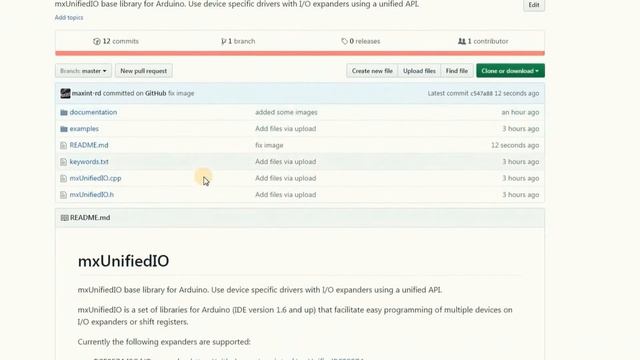The image size is (640, 360).
Task: Click the mxUnifiedIO.cpp file icon
Action: coord(63,178)
